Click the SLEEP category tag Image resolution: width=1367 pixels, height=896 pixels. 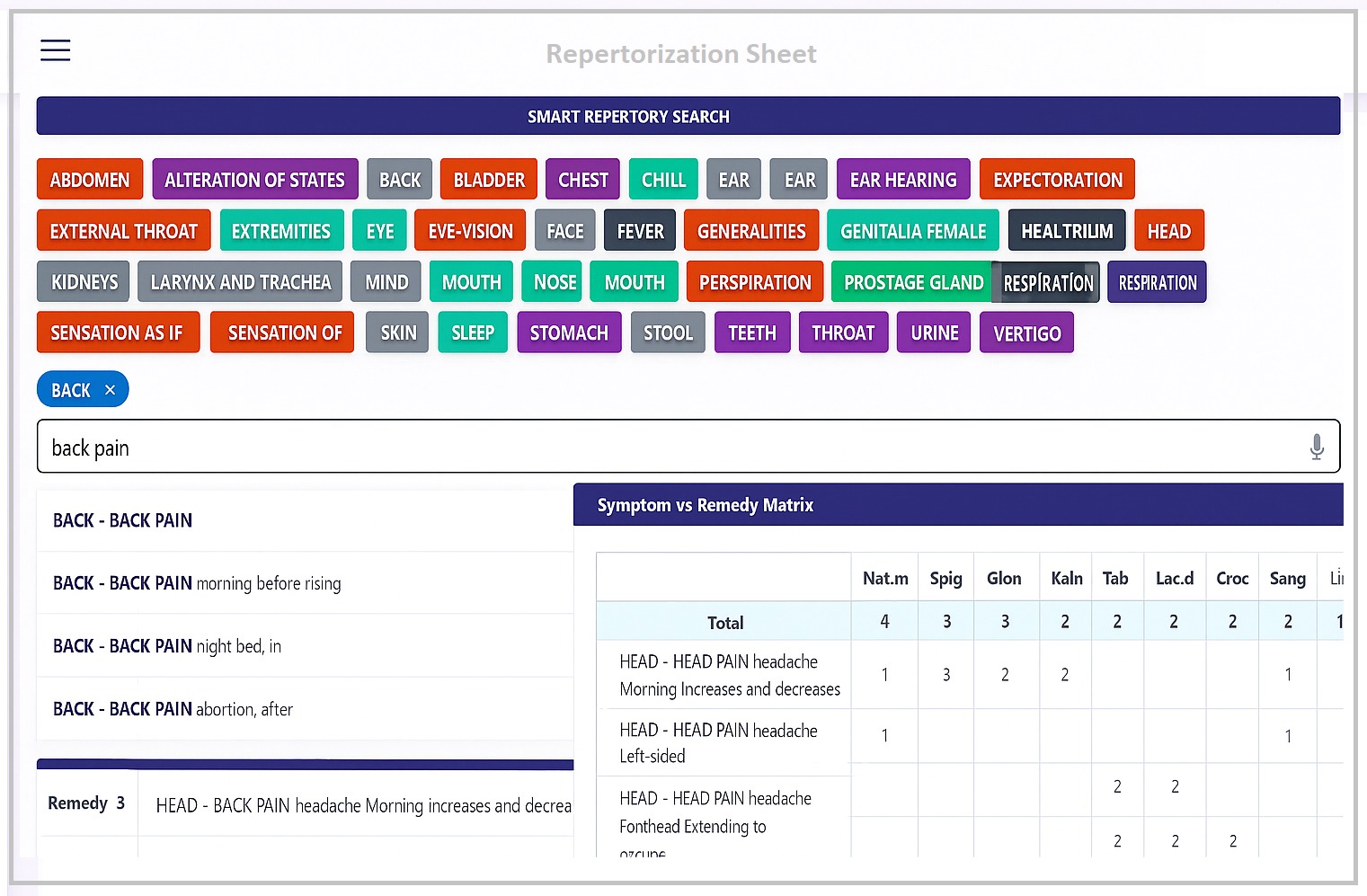point(472,333)
